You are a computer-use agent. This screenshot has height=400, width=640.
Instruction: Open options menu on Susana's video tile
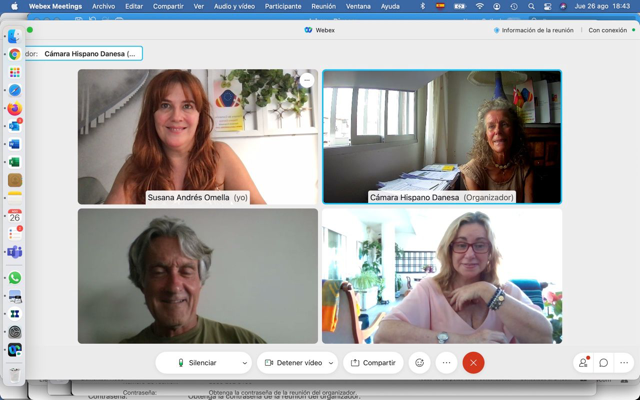[307, 80]
